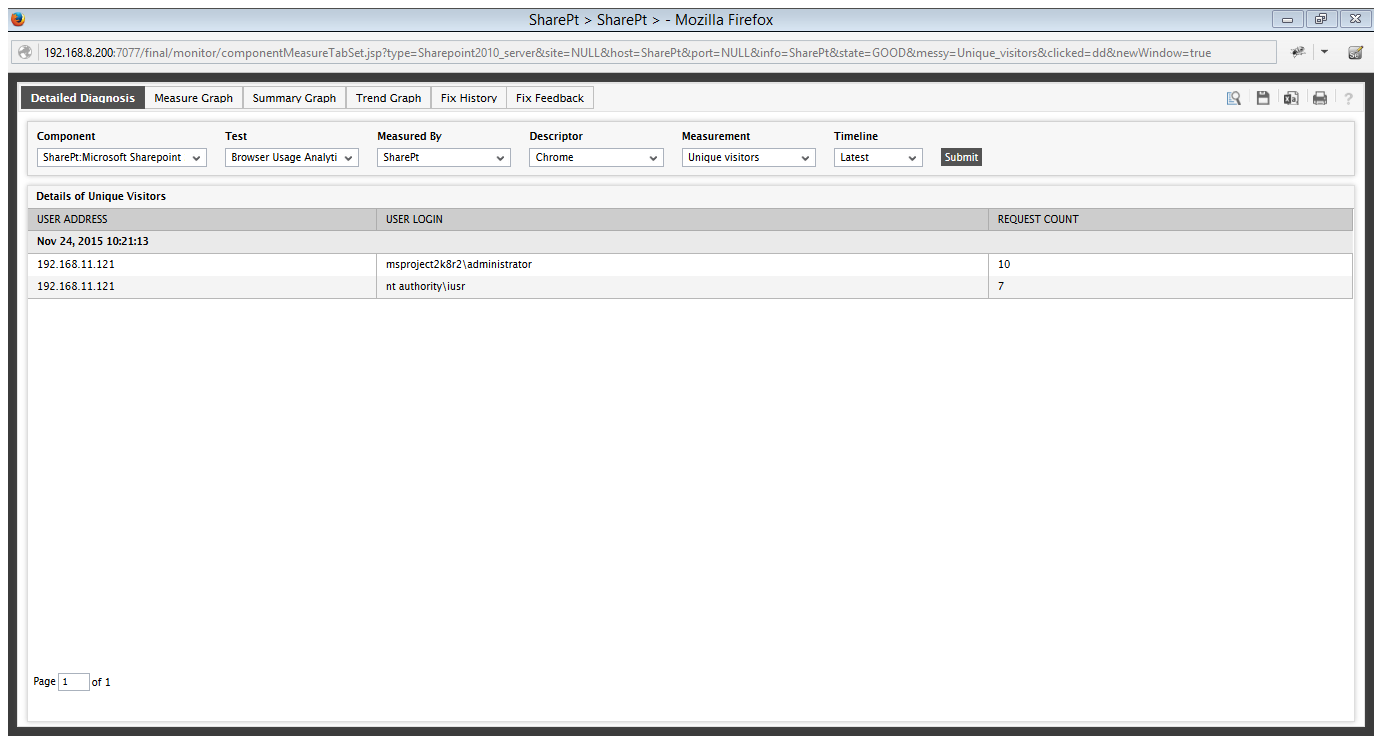Open the Descriptor dropdown showing Chrome

coord(596,158)
